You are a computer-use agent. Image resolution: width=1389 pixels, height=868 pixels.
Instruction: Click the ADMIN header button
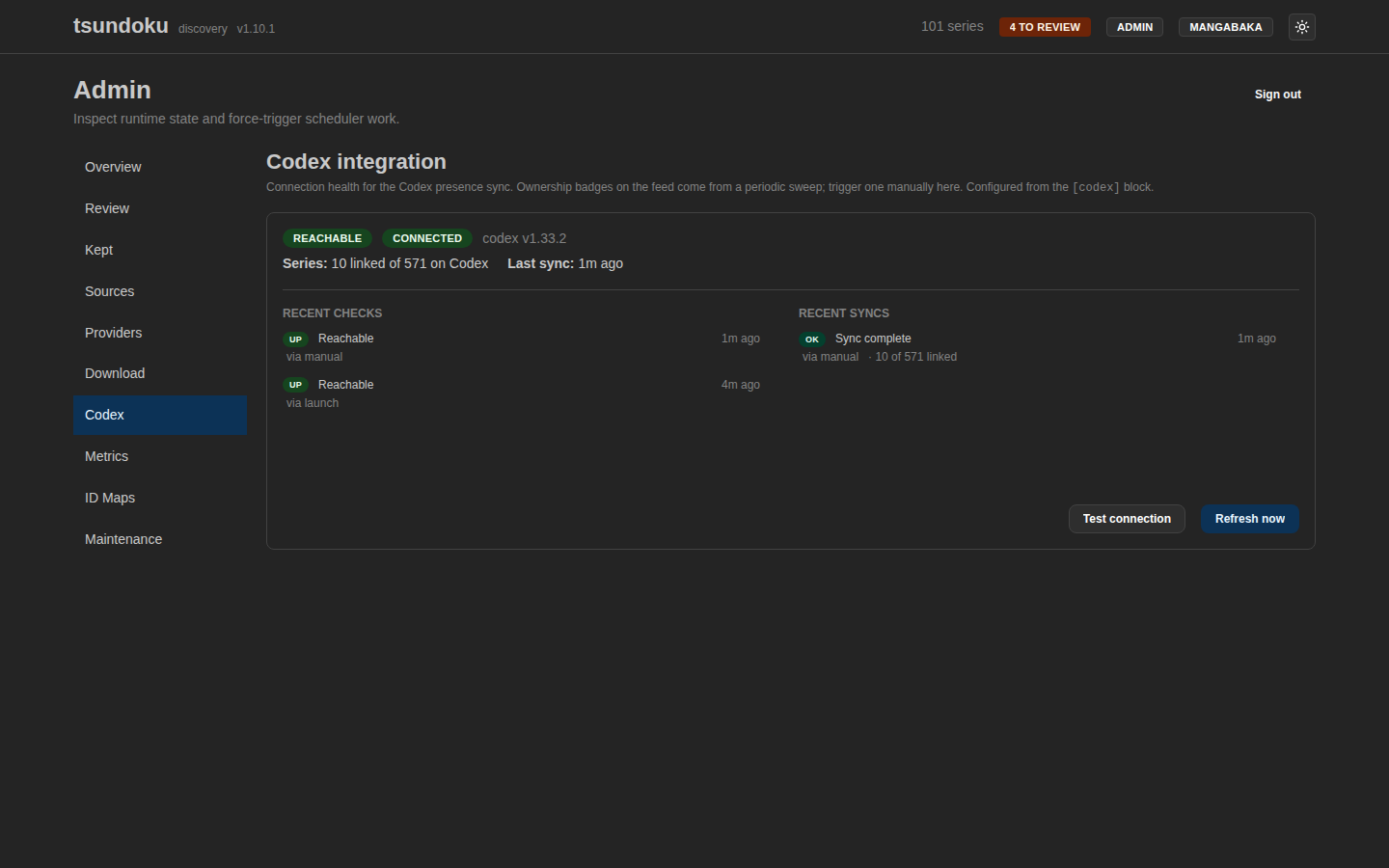click(1134, 27)
